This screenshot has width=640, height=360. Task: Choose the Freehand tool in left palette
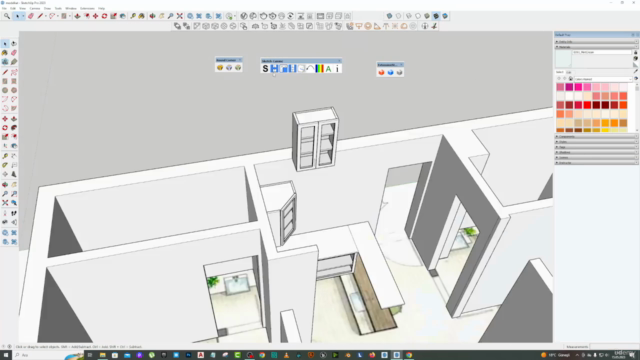point(14,72)
